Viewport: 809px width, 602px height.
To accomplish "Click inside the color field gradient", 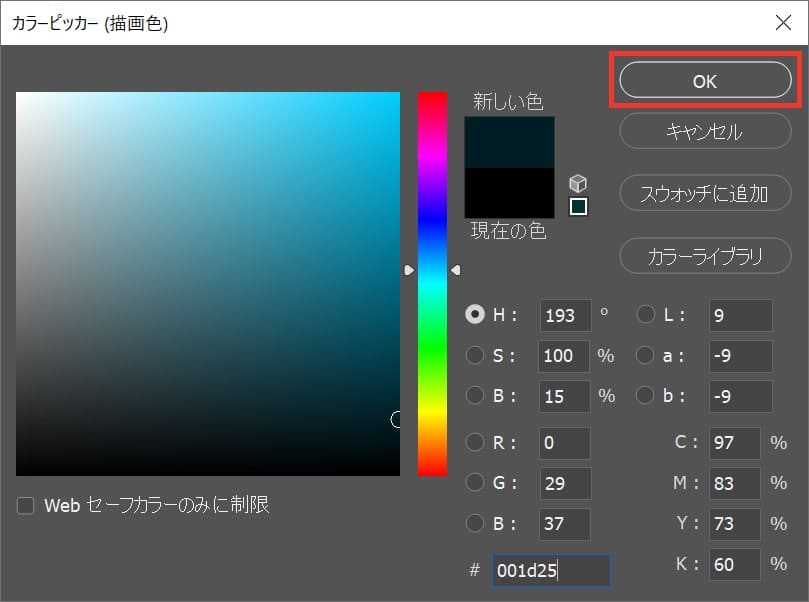I will point(208,284).
